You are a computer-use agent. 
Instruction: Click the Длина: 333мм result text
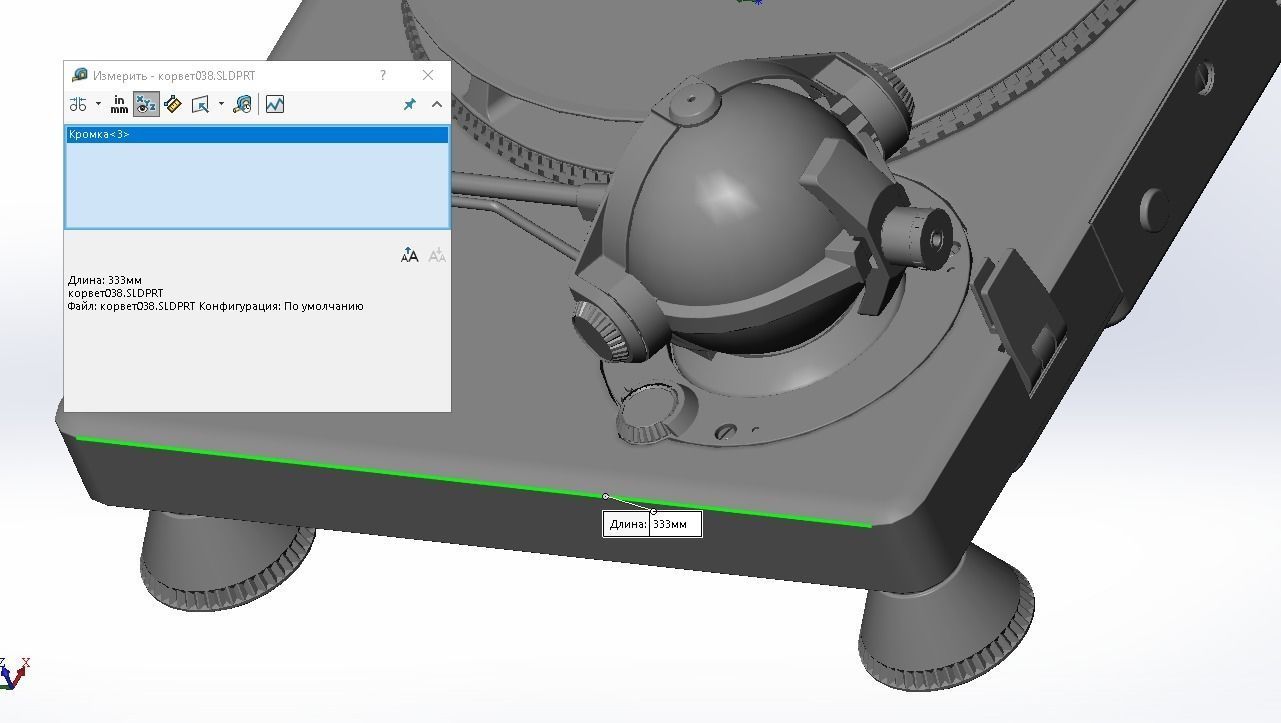coord(105,281)
